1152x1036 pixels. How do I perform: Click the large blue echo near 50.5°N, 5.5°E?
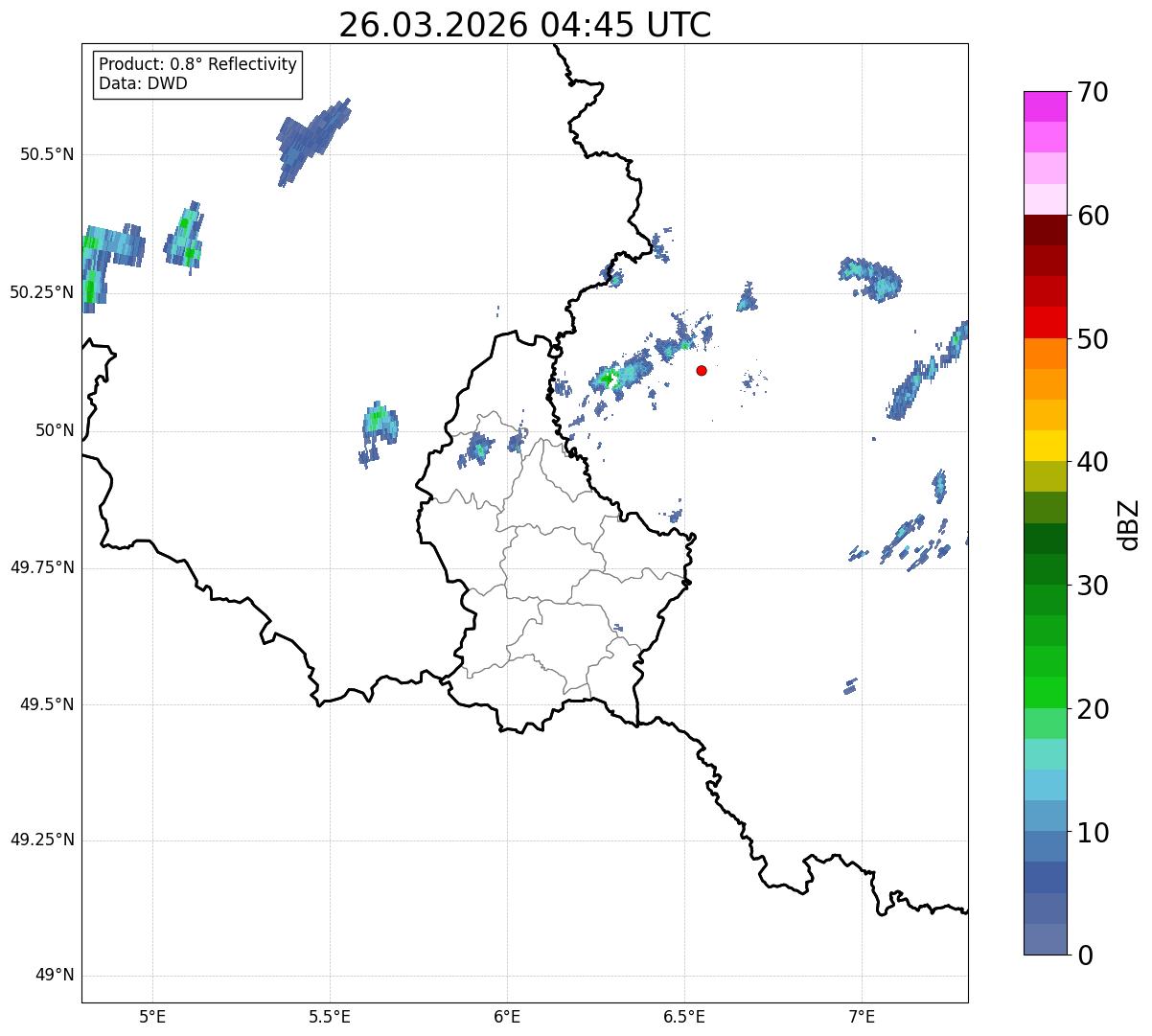pos(312,141)
